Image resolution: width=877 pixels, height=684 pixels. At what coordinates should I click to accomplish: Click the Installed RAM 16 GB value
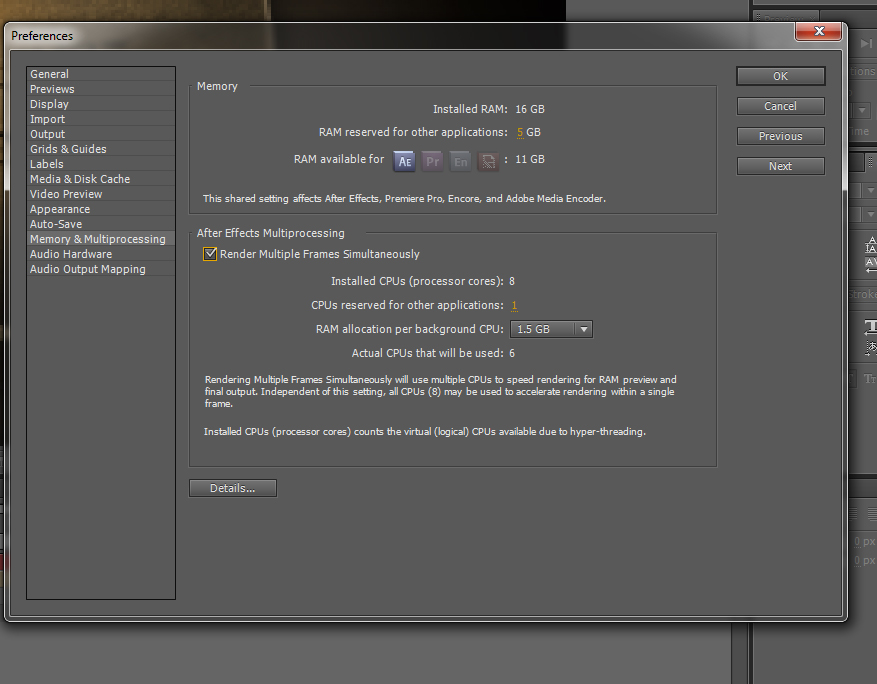(530, 109)
